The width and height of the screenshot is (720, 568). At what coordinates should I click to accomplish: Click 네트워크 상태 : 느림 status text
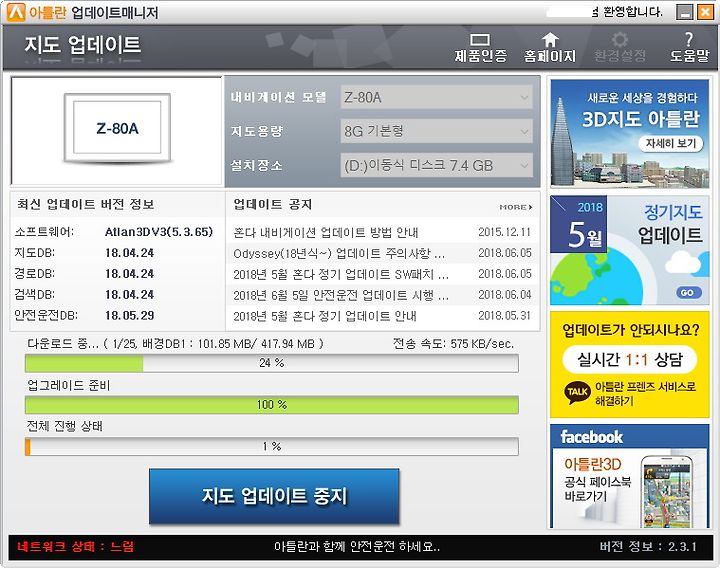(x=76, y=547)
